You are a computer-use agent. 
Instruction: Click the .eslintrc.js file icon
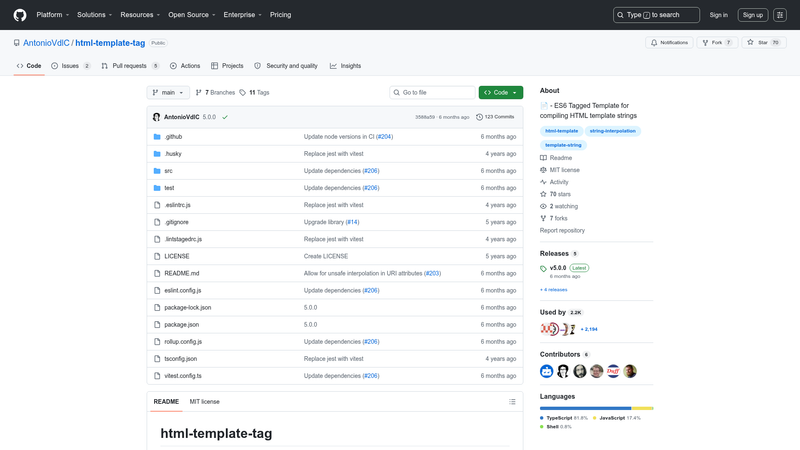pyautogui.click(x=157, y=205)
